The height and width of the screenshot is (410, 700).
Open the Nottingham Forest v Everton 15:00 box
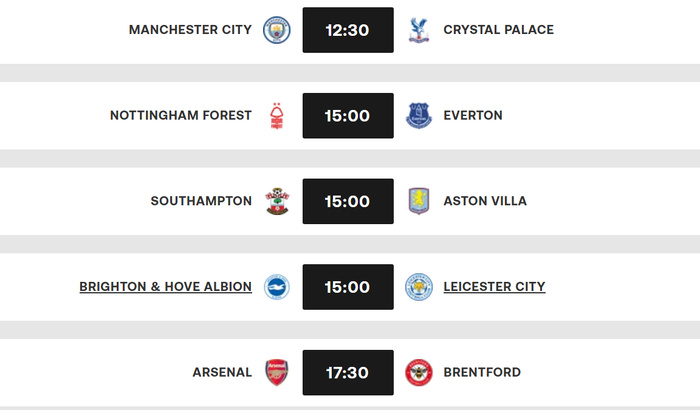tap(347, 116)
